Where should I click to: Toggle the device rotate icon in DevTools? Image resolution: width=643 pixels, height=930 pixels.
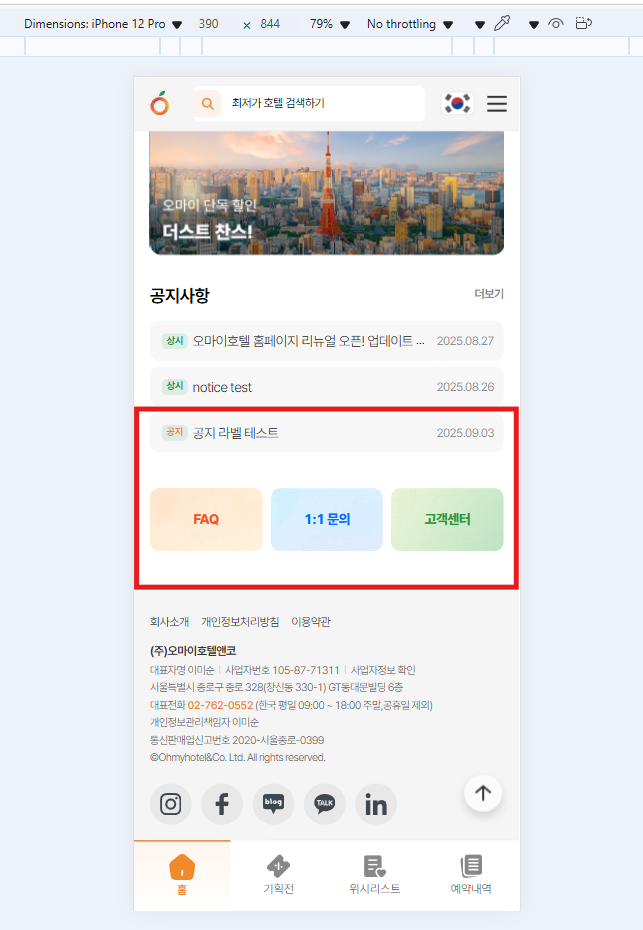tap(584, 24)
